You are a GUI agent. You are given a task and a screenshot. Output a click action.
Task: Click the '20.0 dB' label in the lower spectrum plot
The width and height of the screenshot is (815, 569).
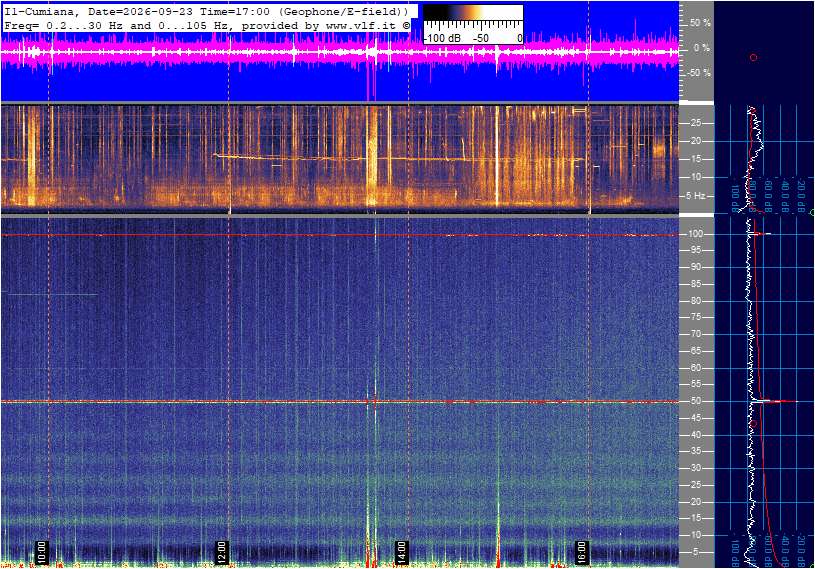click(x=802, y=549)
